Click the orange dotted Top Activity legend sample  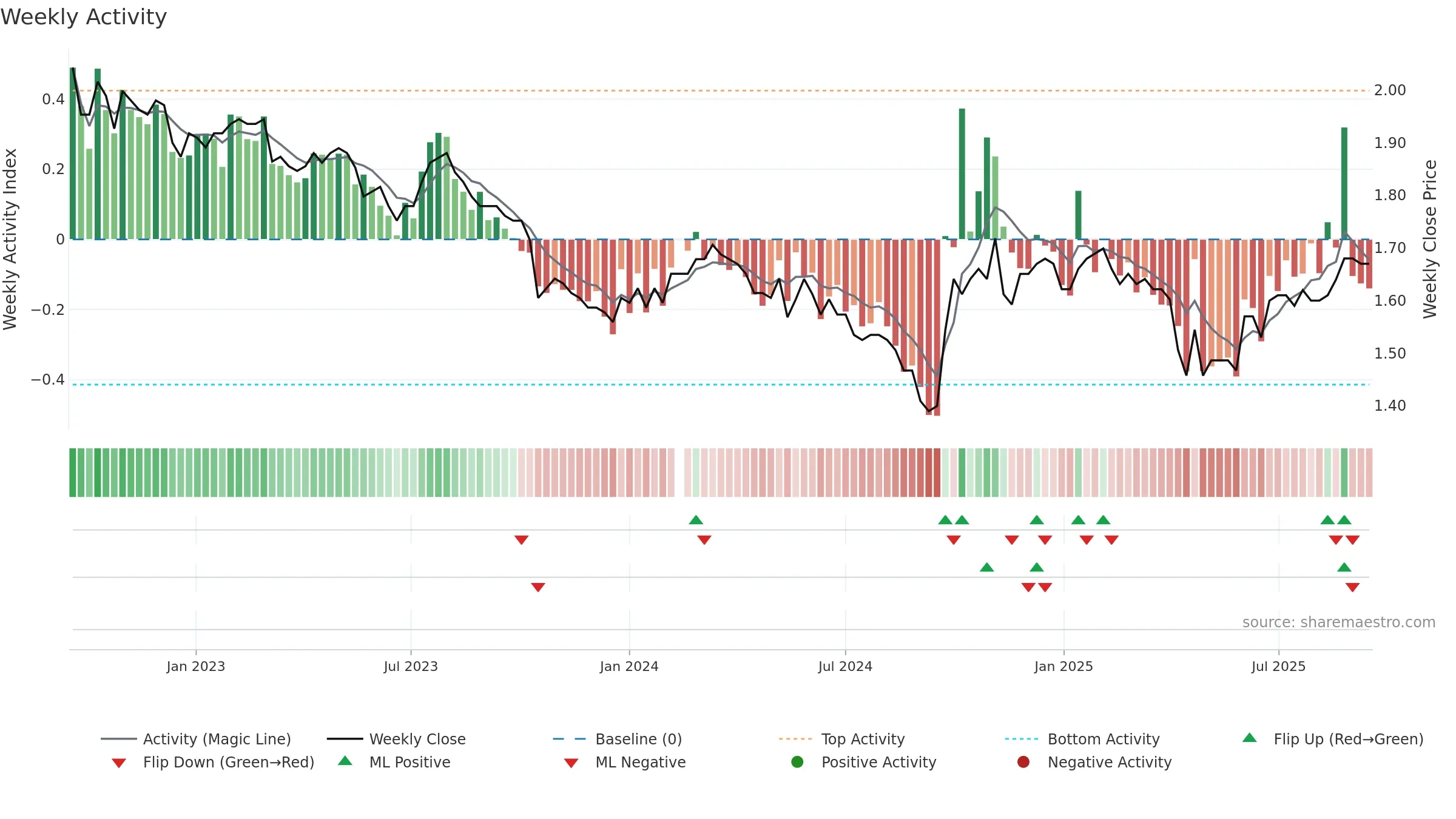coord(795,739)
